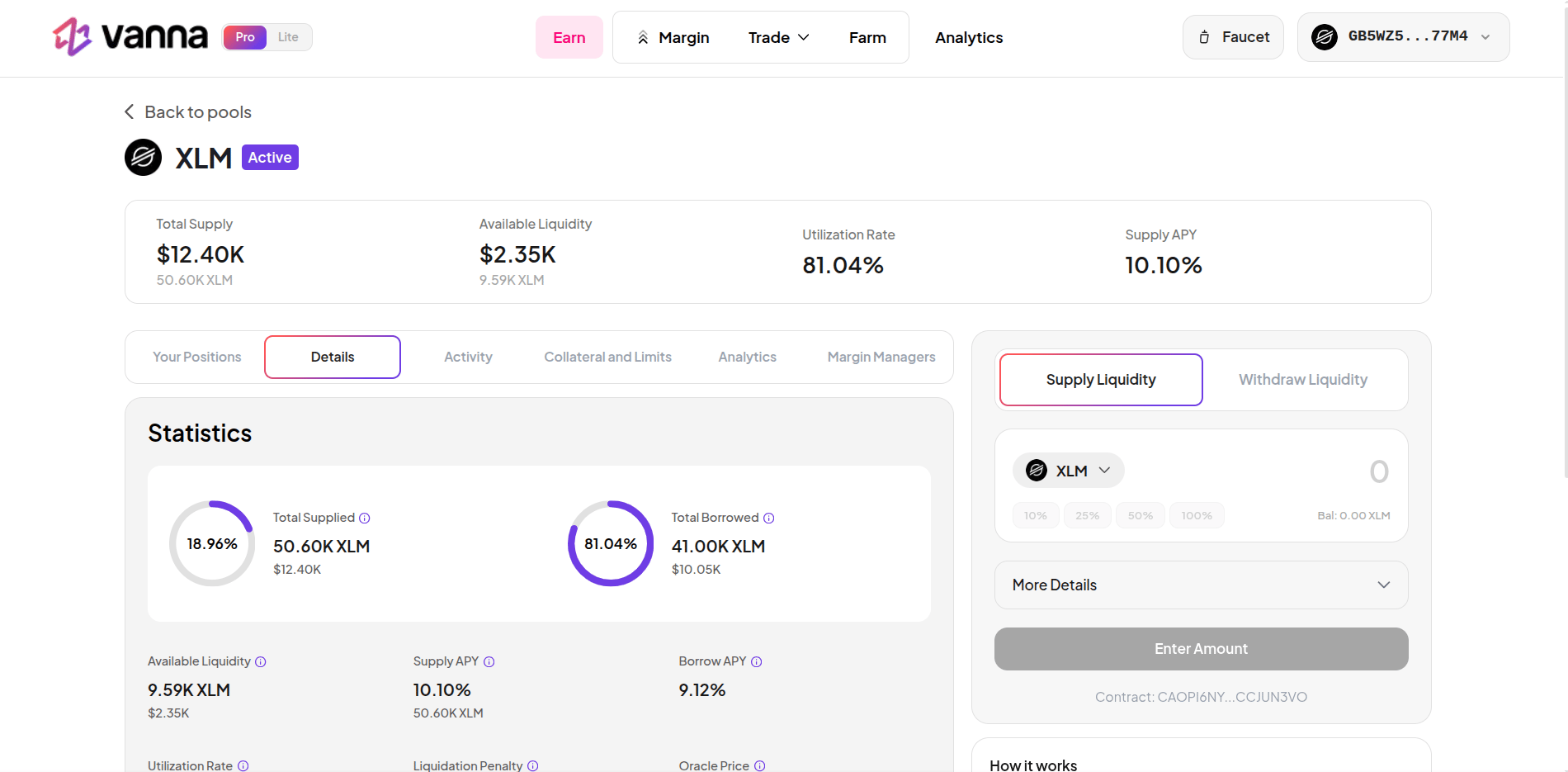1568x772 pixels.
Task: Click the $12.40K Total Supply value
Action: click(201, 254)
